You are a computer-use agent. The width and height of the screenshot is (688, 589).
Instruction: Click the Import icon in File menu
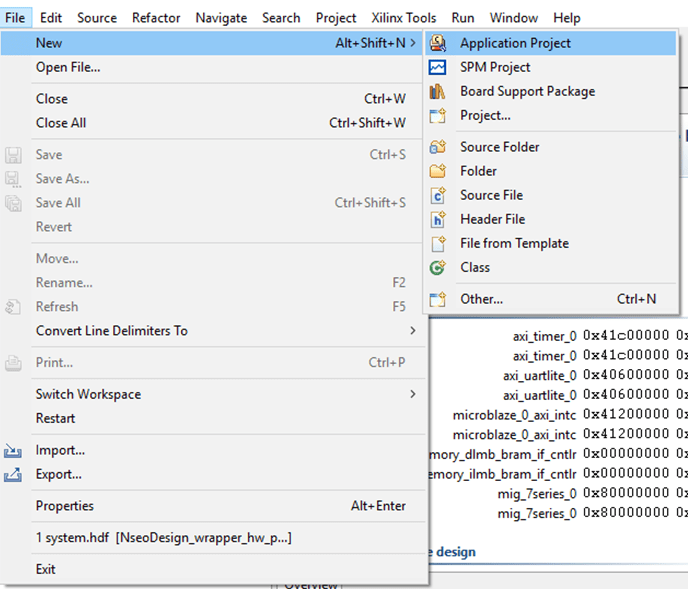click(x=13, y=451)
